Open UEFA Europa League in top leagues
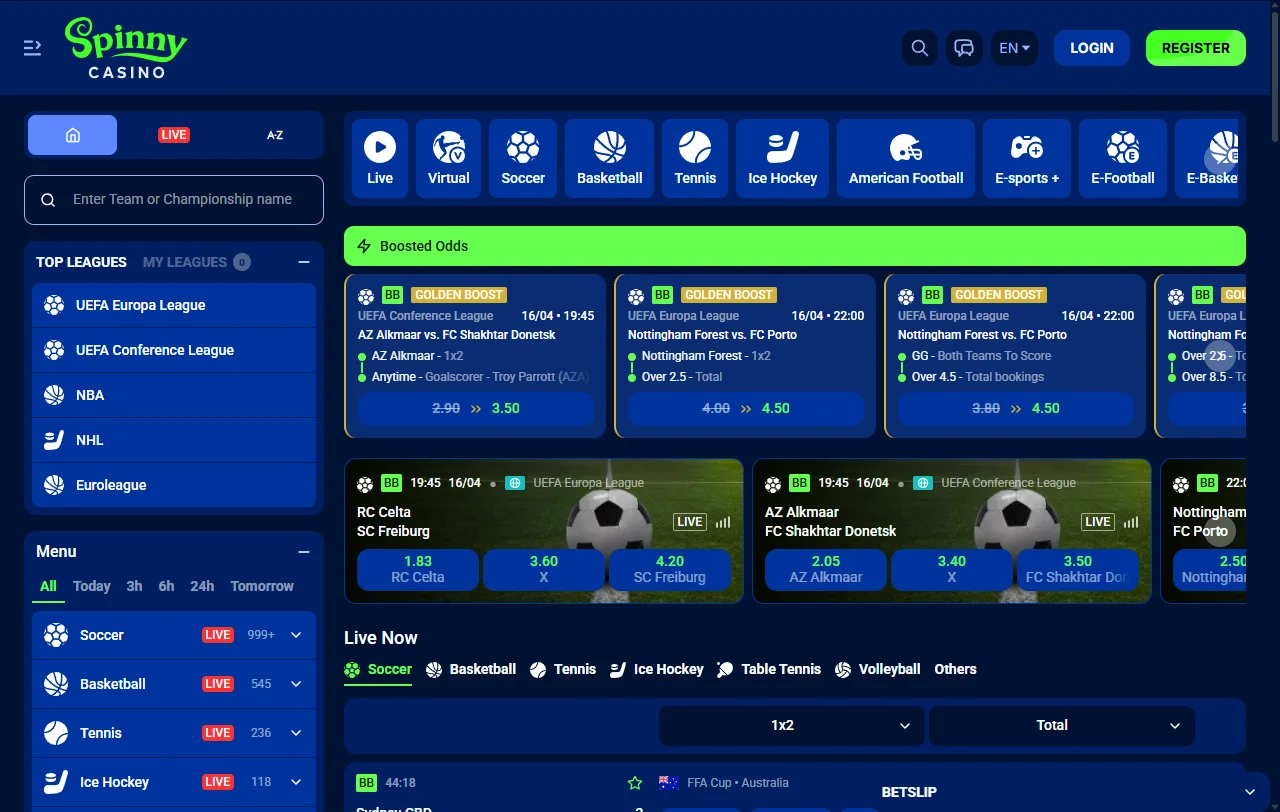 pos(174,305)
